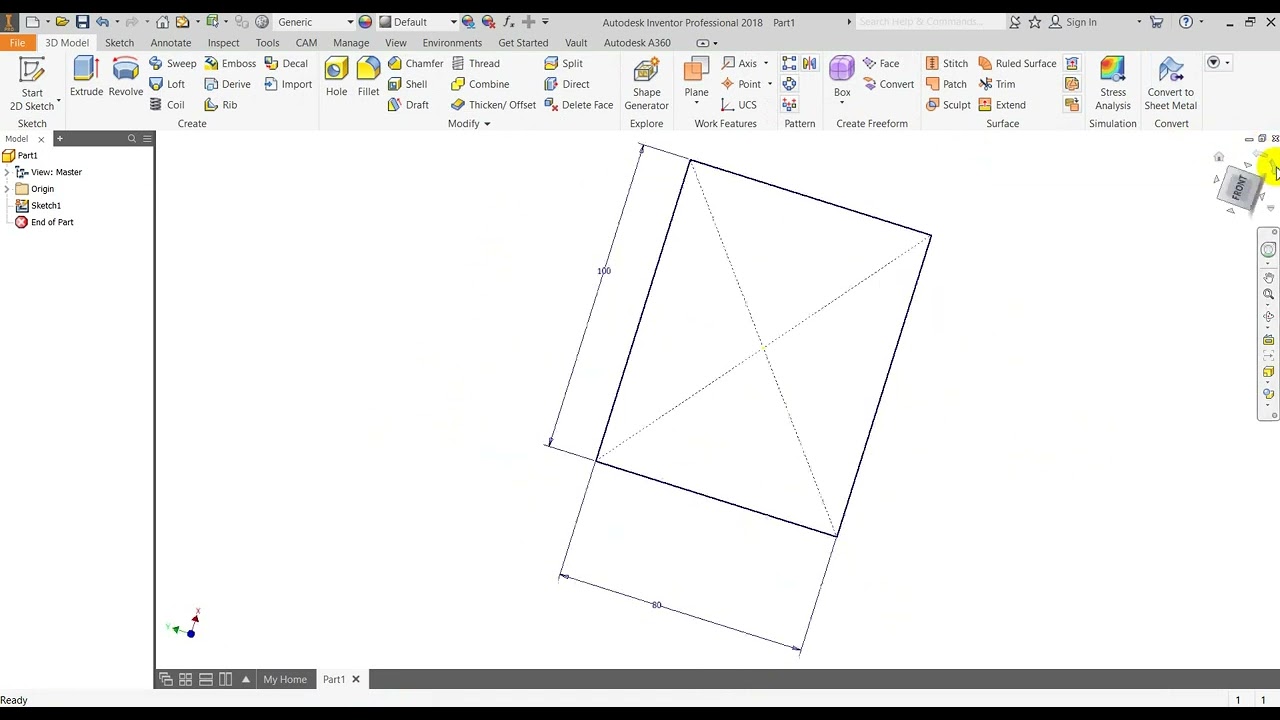Select the Rib tool

click(x=220, y=105)
